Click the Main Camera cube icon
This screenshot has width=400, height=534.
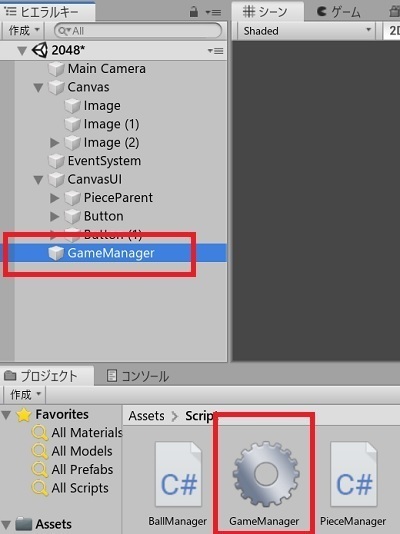click(56, 69)
